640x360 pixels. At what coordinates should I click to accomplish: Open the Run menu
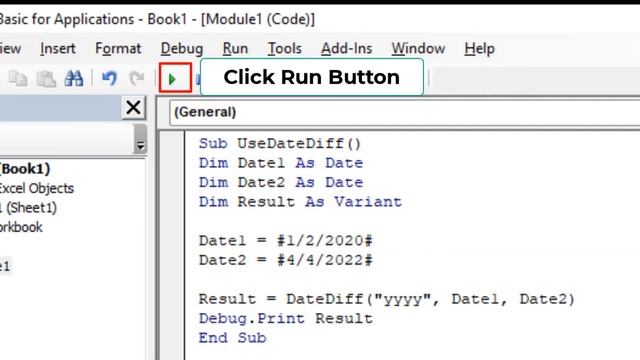pos(235,49)
